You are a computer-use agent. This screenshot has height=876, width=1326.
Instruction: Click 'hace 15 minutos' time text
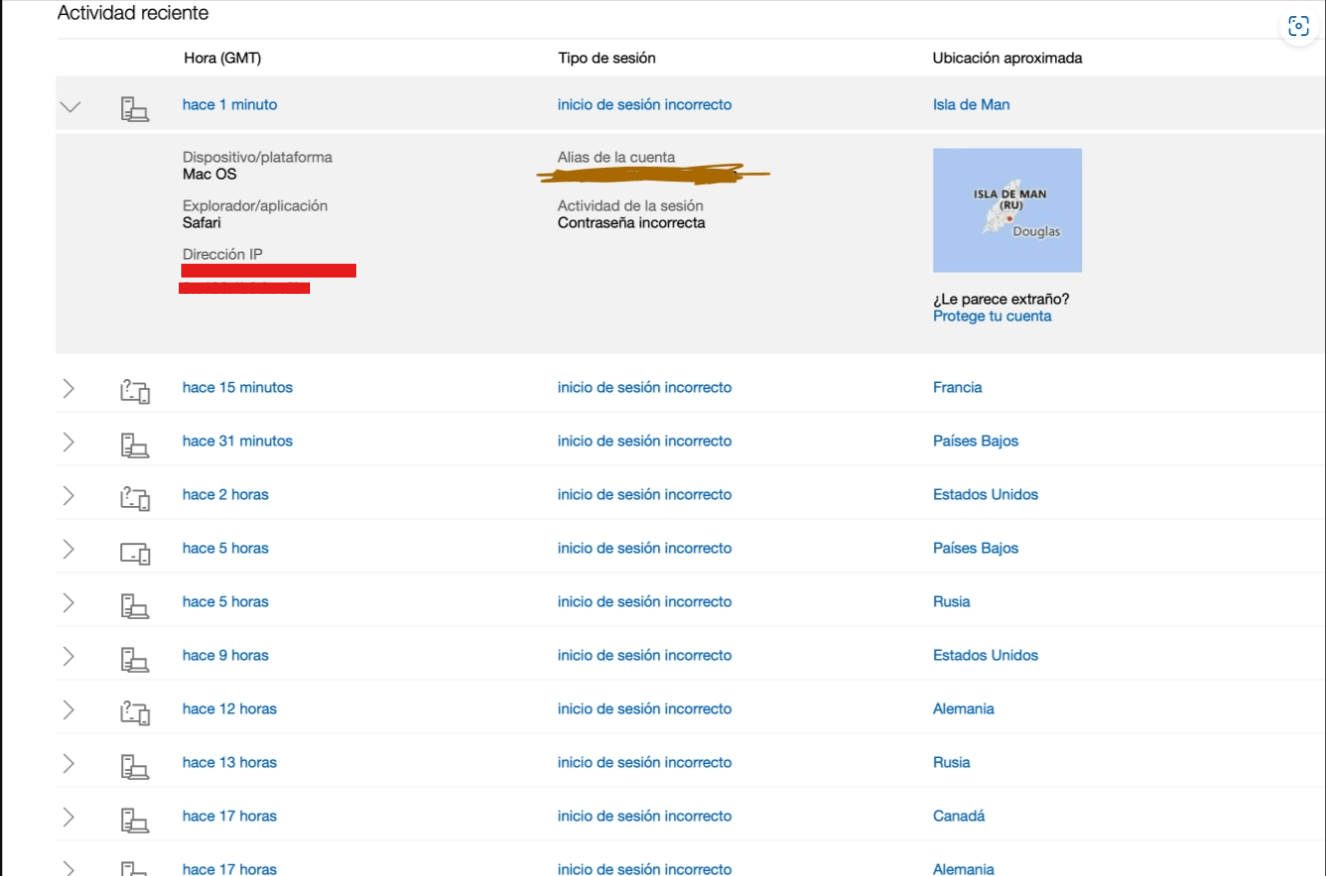pos(238,387)
